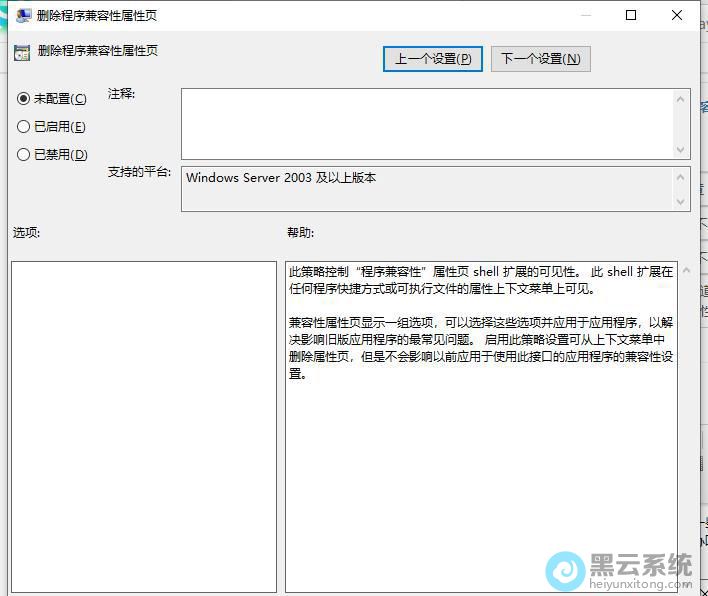
Task: Click the policy icon in the title bar
Action: tap(22, 15)
